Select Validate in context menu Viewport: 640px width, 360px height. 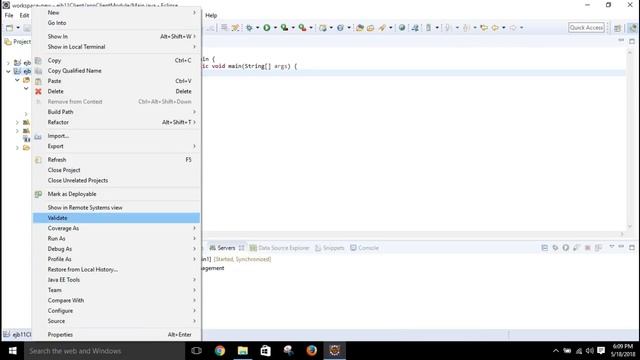point(116,218)
